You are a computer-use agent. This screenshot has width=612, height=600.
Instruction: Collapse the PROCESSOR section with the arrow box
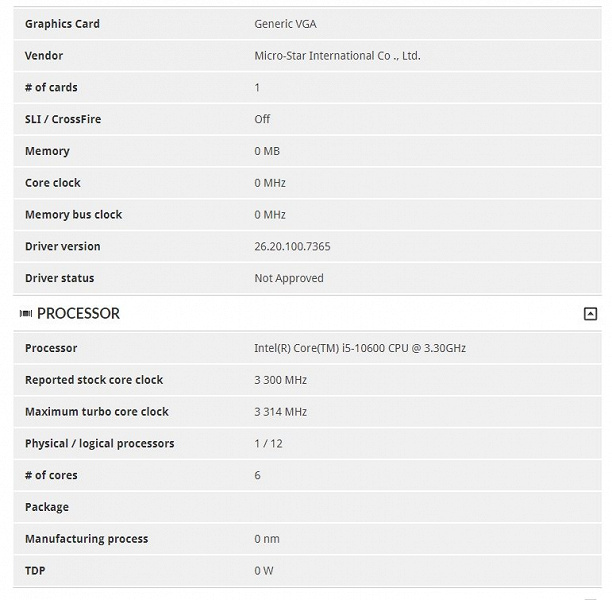click(x=590, y=314)
